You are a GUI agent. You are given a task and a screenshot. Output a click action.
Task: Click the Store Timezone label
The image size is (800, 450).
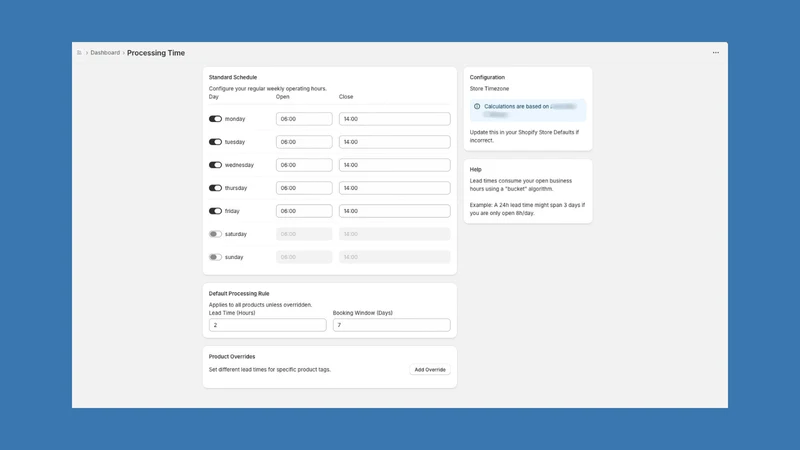point(489,88)
